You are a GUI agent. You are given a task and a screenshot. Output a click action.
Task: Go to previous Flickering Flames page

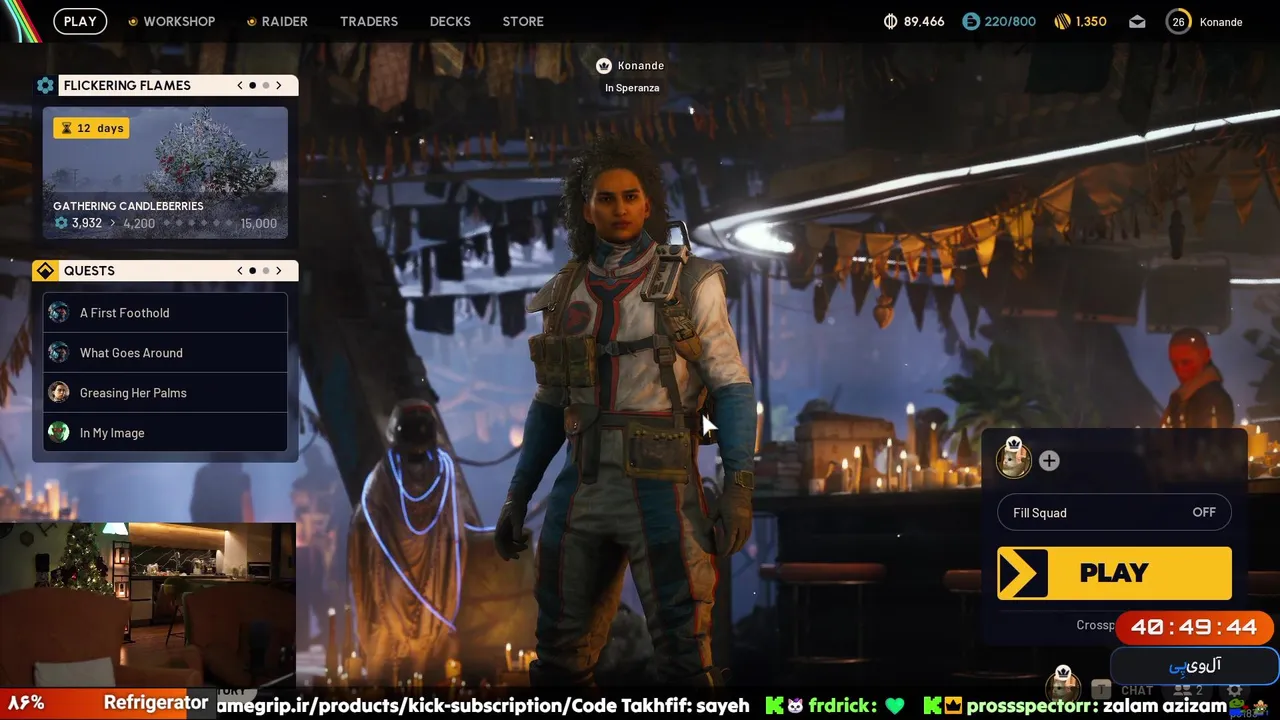(240, 85)
